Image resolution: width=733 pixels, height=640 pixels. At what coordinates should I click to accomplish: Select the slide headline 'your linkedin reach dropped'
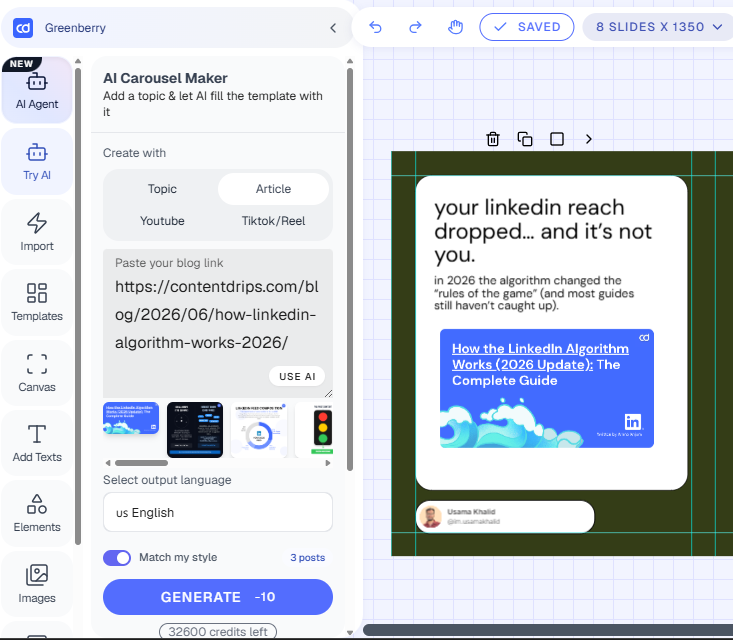(x=543, y=231)
